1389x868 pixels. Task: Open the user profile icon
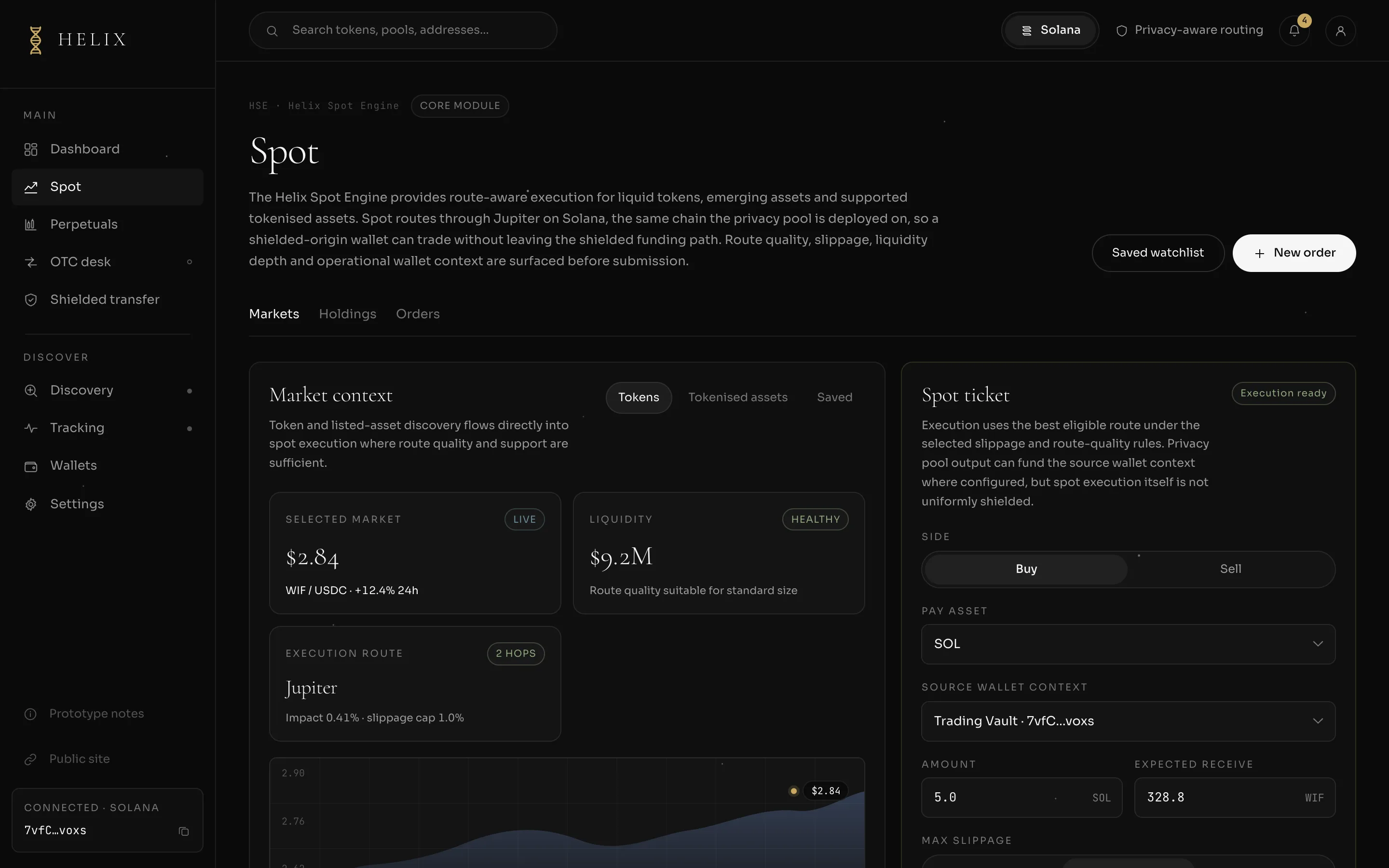(x=1341, y=31)
